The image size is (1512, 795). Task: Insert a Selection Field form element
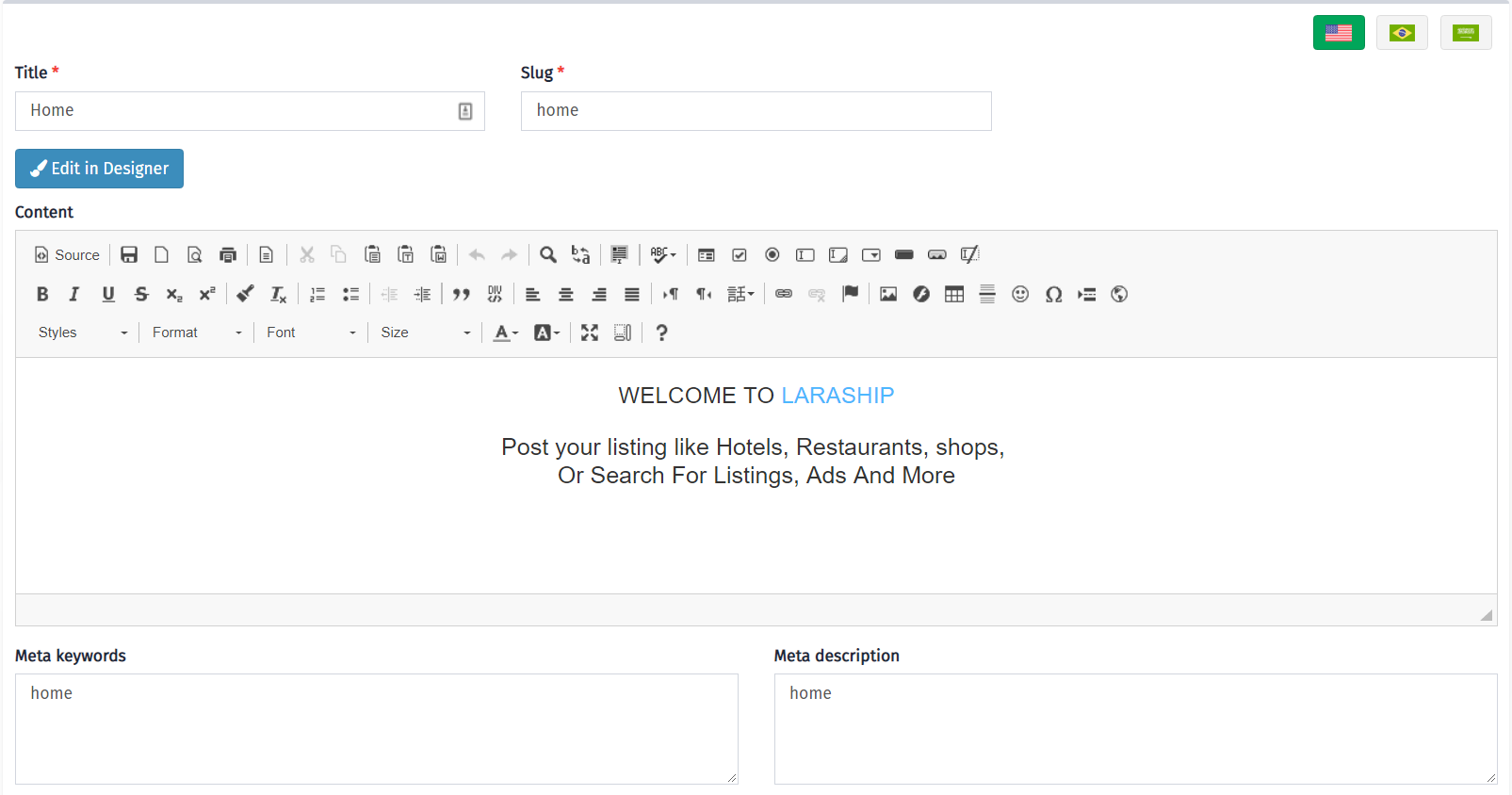pos(871,255)
